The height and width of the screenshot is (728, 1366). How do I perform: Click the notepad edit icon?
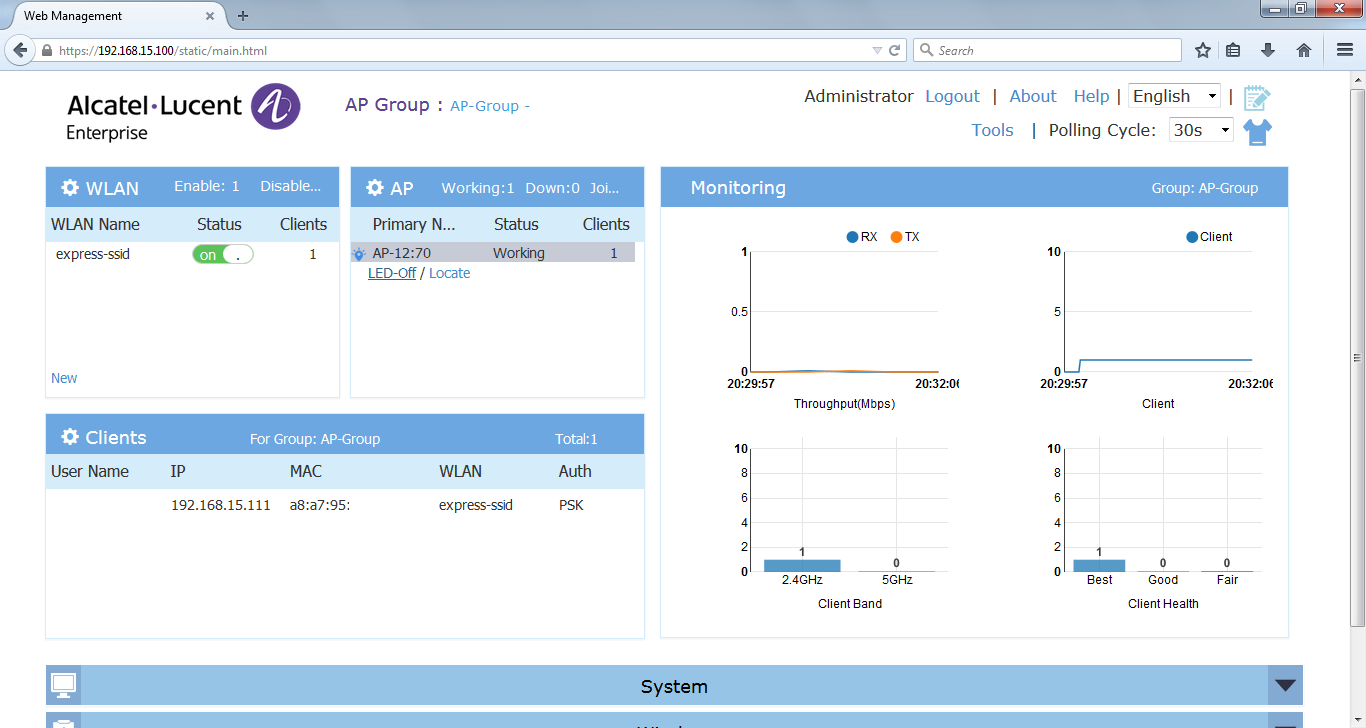[1257, 97]
